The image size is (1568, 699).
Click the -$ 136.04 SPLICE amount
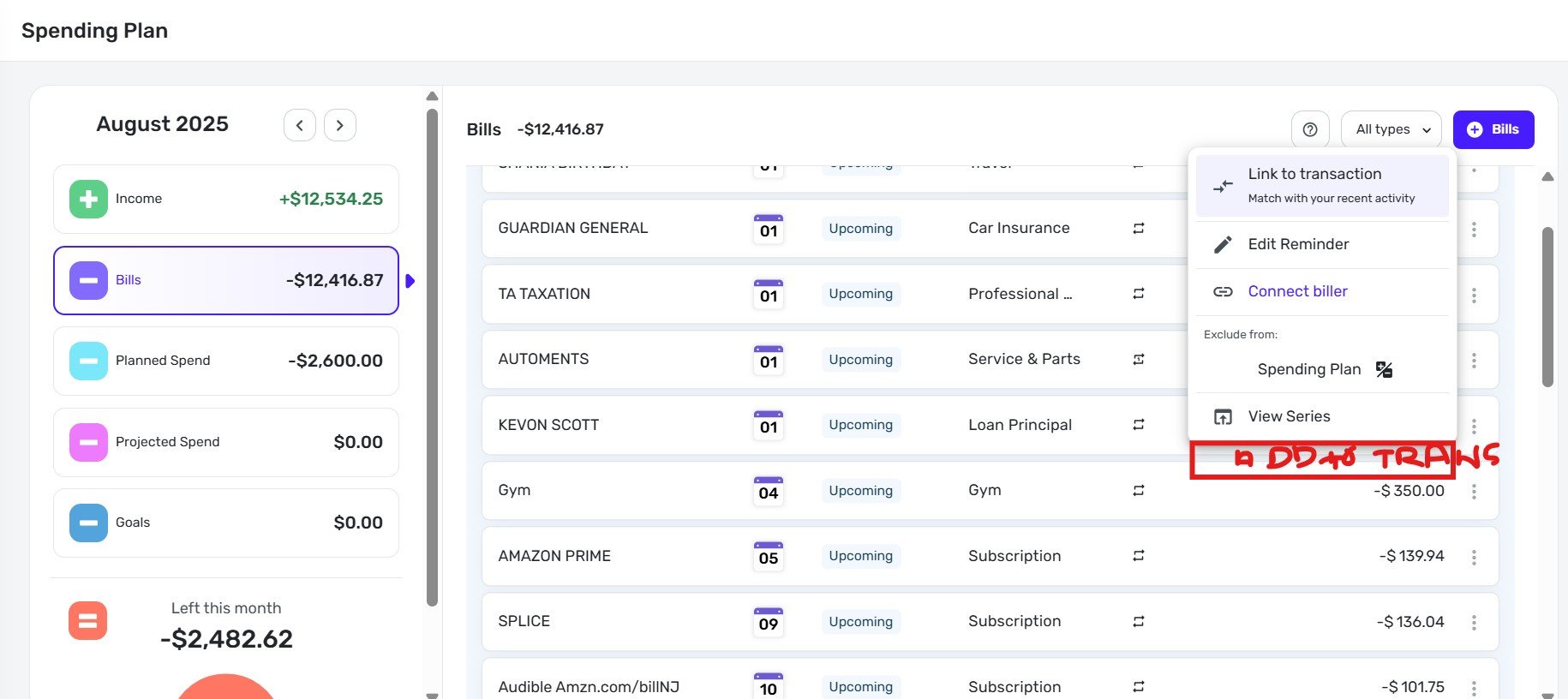(1410, 622)
